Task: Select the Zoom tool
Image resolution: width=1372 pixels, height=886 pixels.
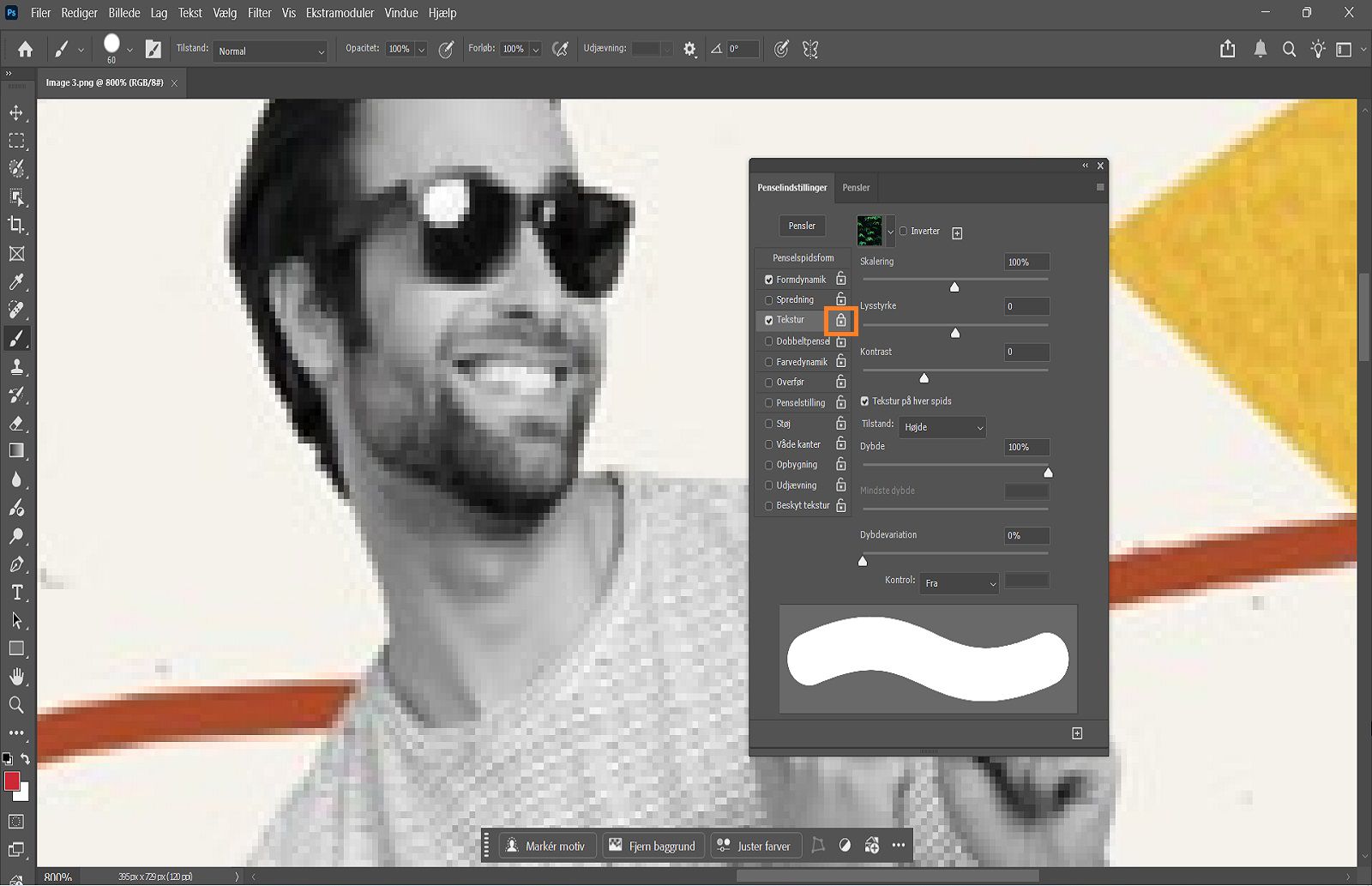Action: click(17, 705)
